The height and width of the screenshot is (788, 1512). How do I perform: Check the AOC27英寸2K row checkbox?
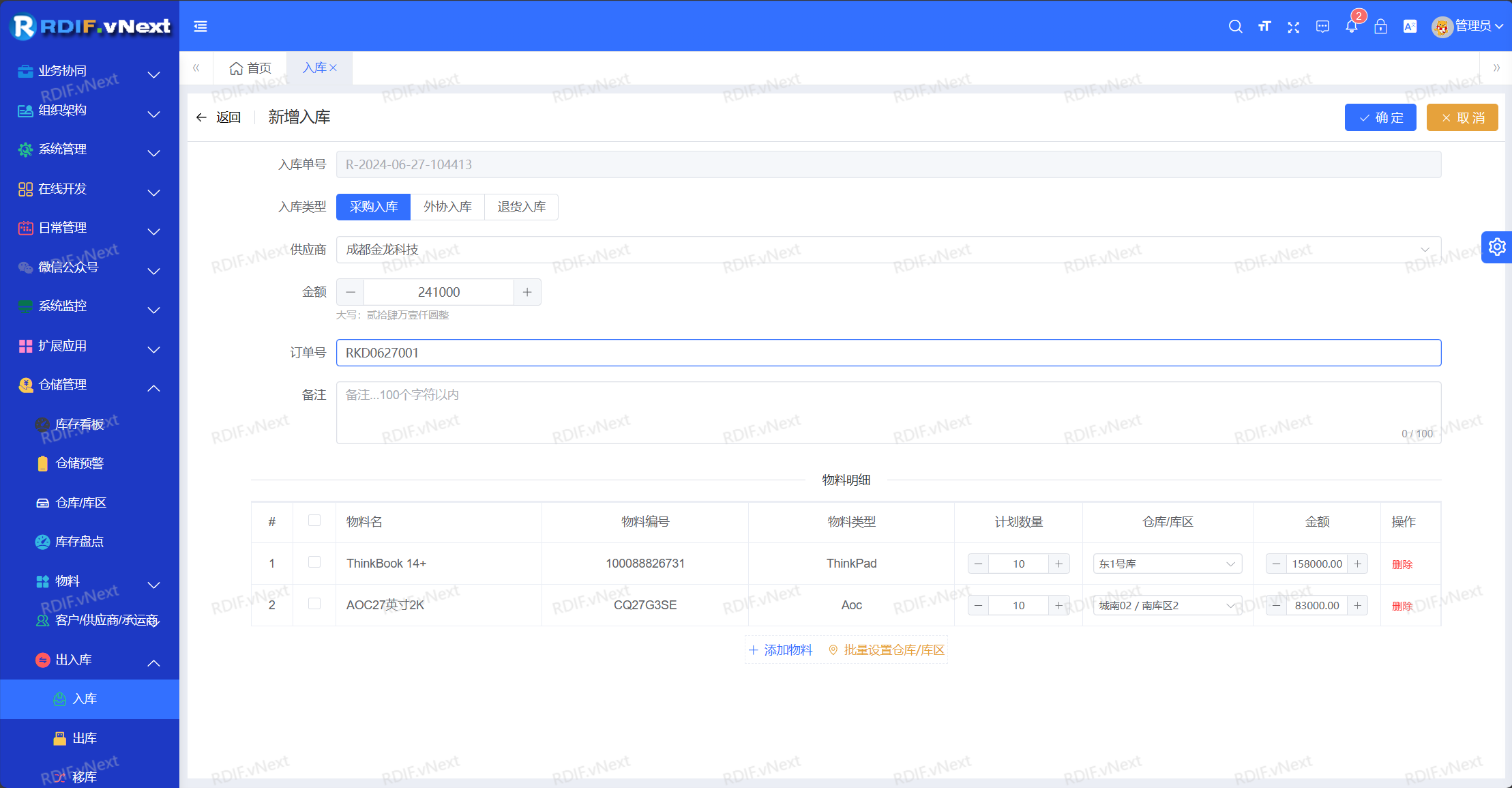(314, 604)
